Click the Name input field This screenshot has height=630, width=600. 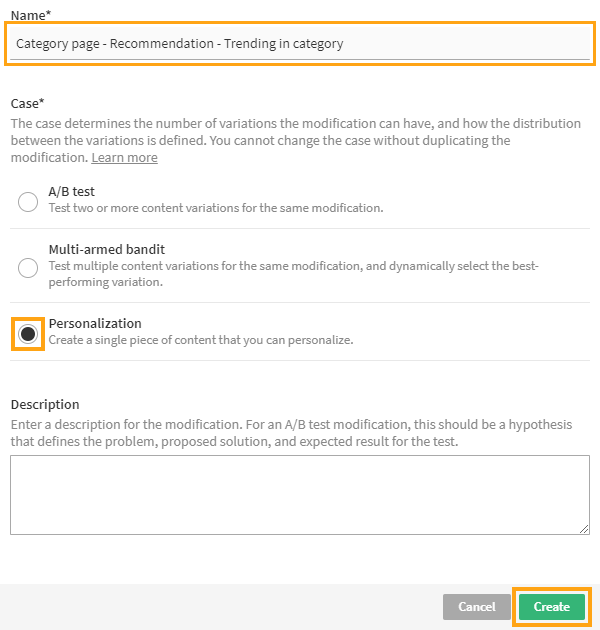tap(300, 44)
